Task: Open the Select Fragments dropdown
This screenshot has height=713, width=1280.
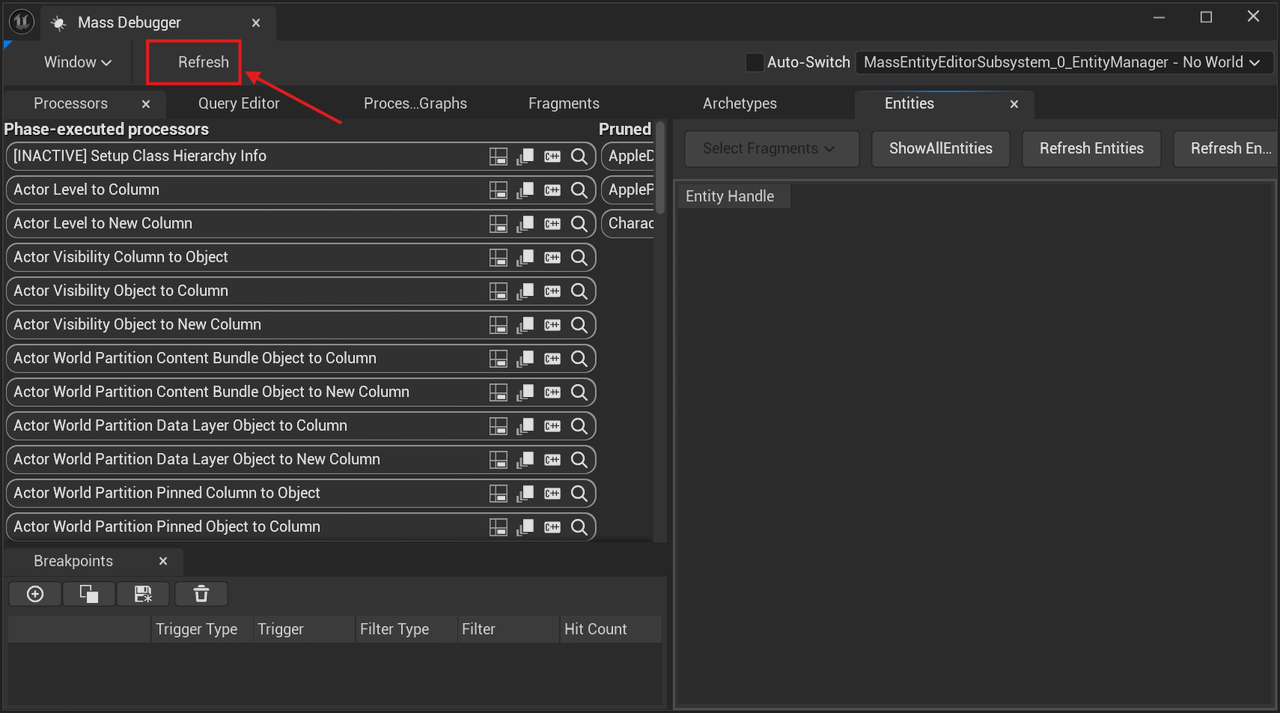Action: 771,148
